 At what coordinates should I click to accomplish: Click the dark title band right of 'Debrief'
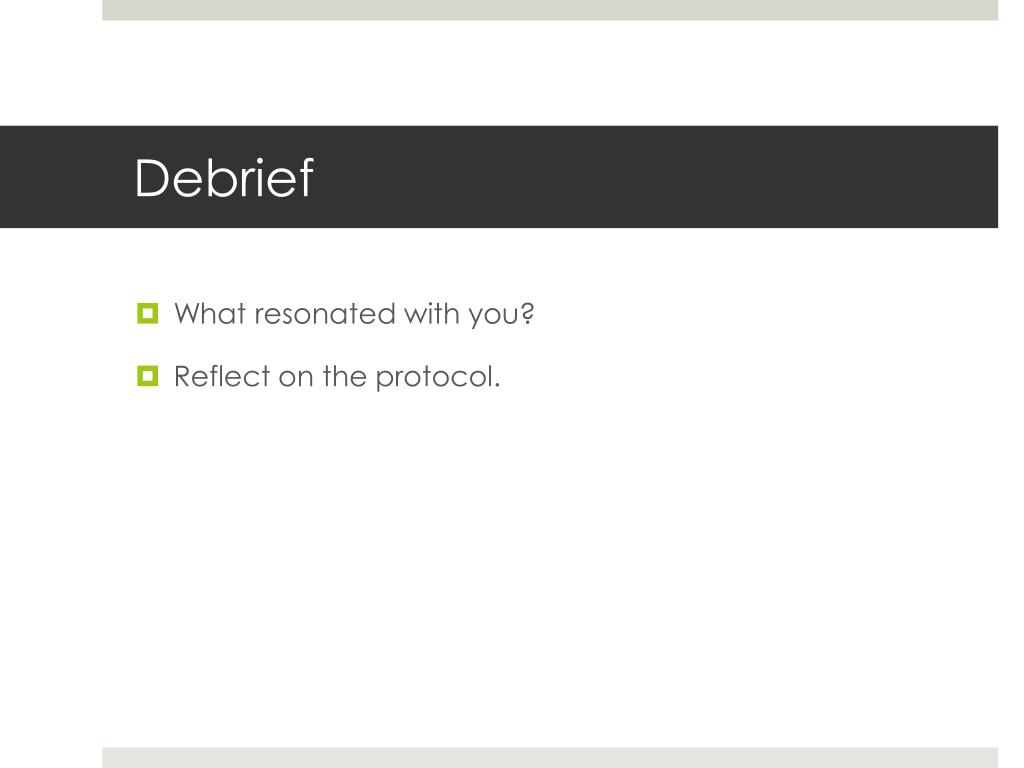(x=653, y=177)
